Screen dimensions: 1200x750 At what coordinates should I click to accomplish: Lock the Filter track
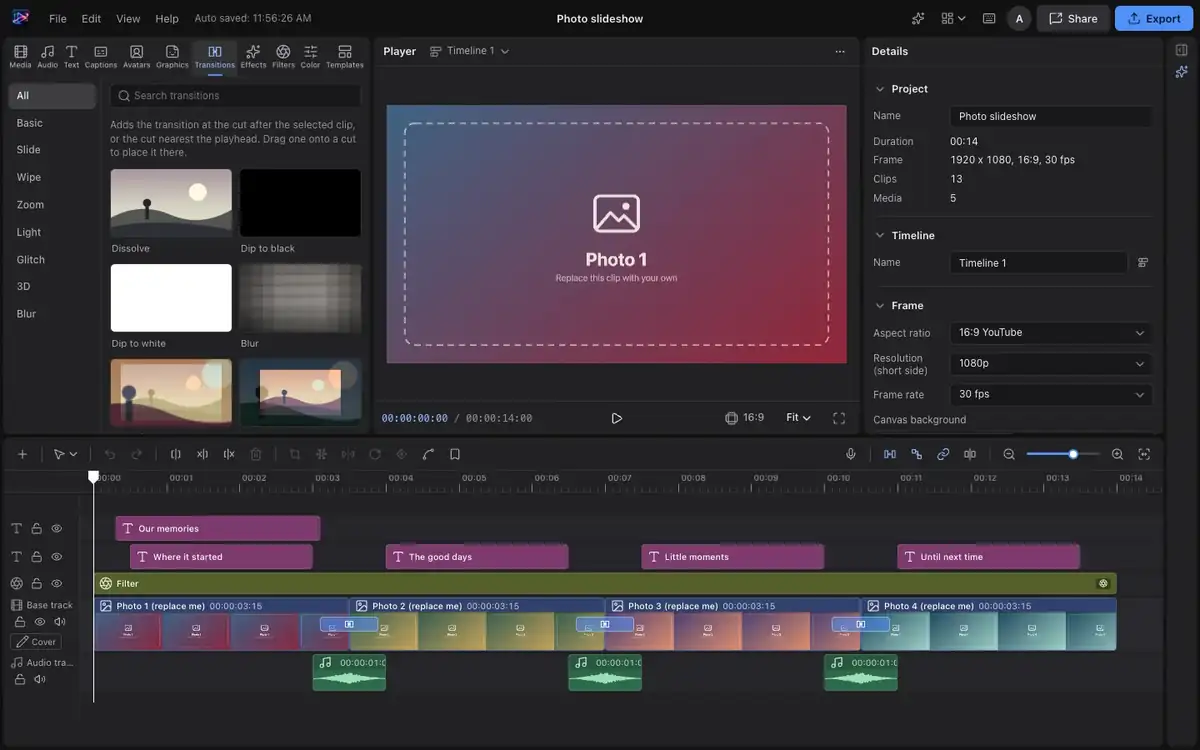[36, 583]
